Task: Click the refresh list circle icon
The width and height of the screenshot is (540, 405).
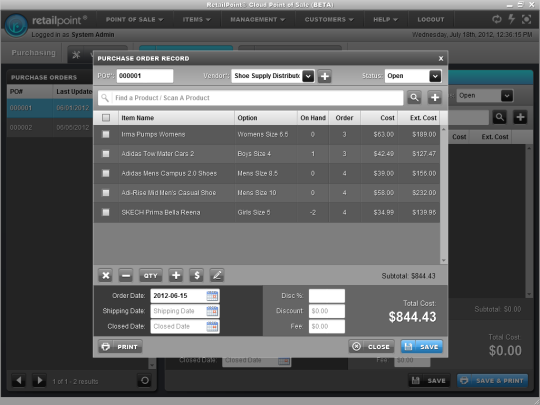Action: 145,381
